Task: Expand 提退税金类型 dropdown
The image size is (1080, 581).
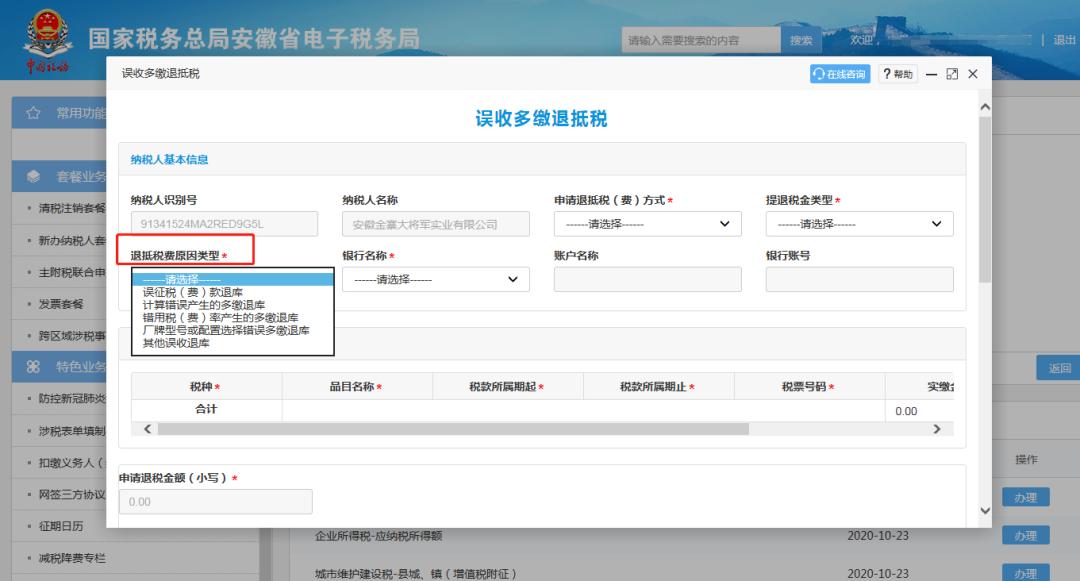Action: coord(859,224)
